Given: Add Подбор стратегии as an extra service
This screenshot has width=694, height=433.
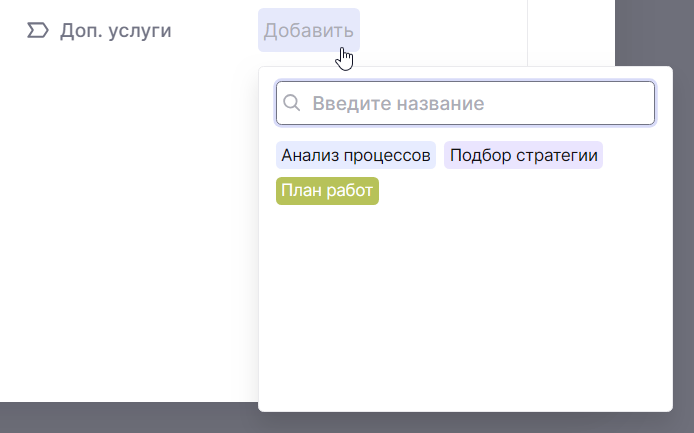Looking at the screenshot, I should [523, 155].
